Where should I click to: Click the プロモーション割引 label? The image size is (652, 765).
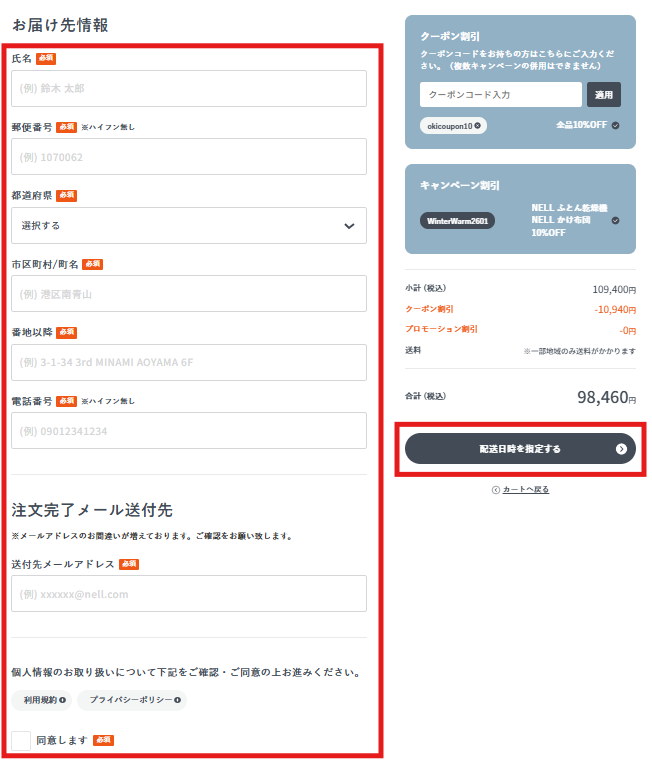click(441, 329)
